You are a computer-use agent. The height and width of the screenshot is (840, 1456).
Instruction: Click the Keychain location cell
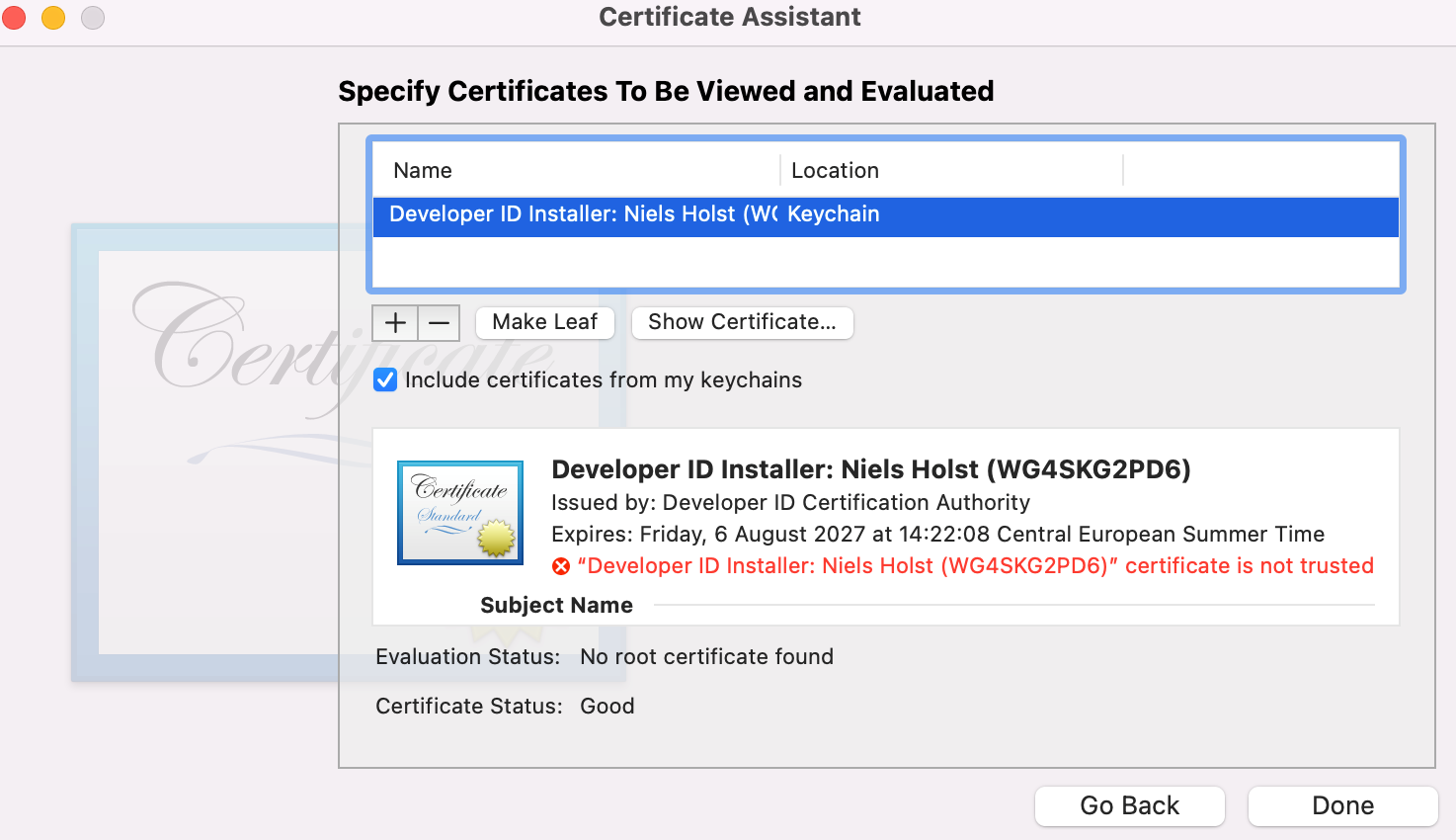click(x=834, y=214)
